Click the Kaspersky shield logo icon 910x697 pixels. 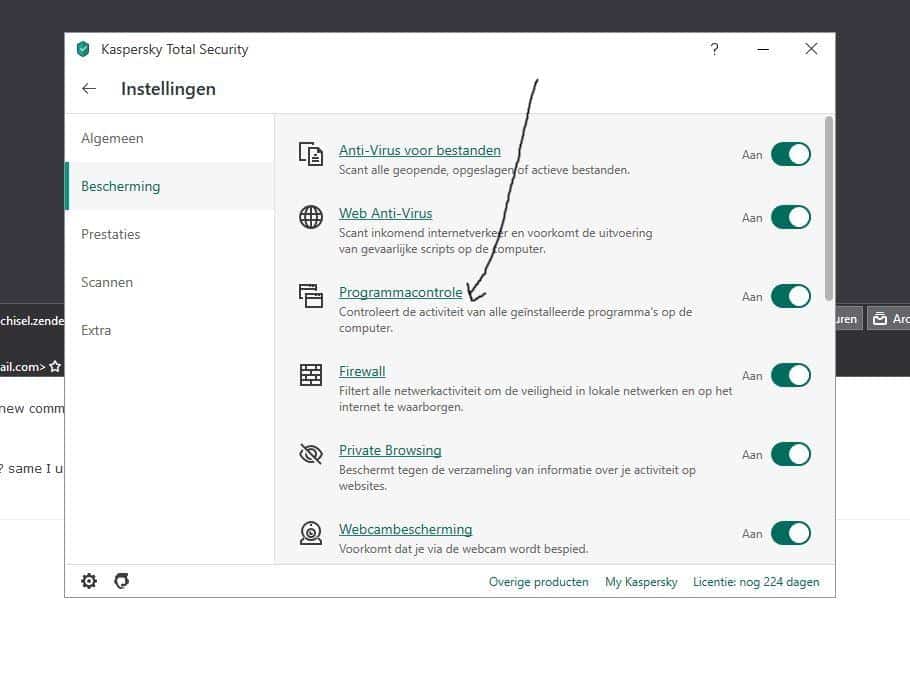(83, 49)
